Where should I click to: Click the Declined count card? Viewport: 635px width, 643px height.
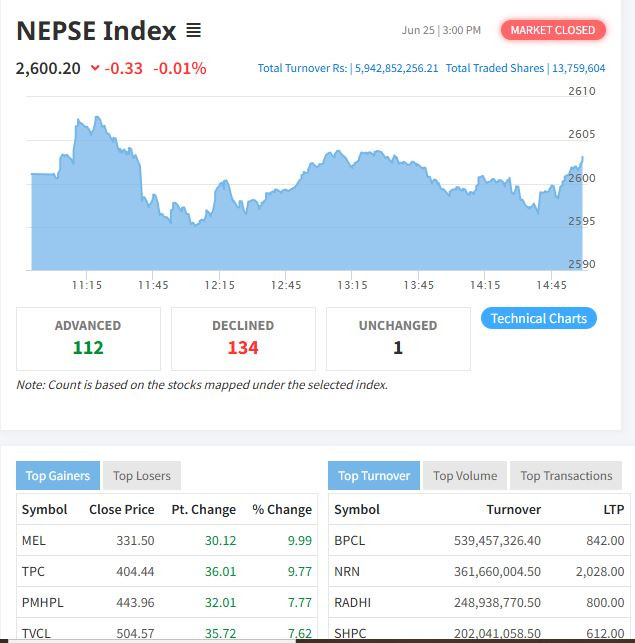pos(243,338)
